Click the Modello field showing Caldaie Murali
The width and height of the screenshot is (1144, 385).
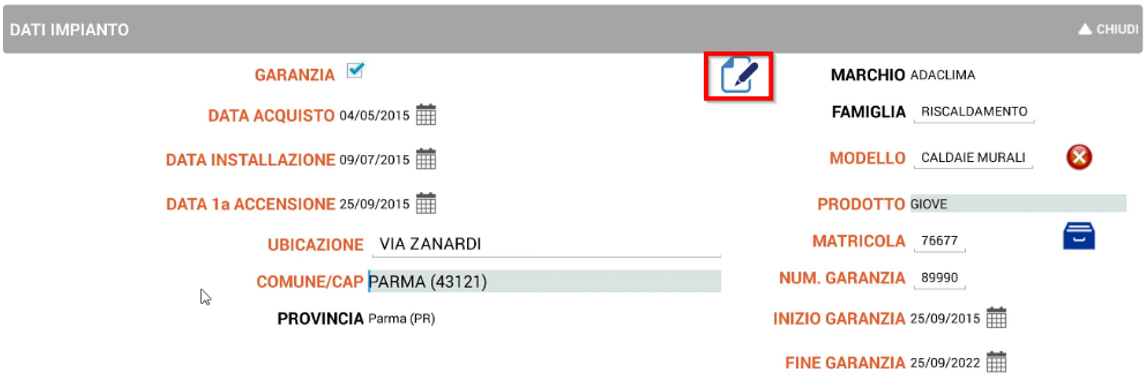[973, 158]
